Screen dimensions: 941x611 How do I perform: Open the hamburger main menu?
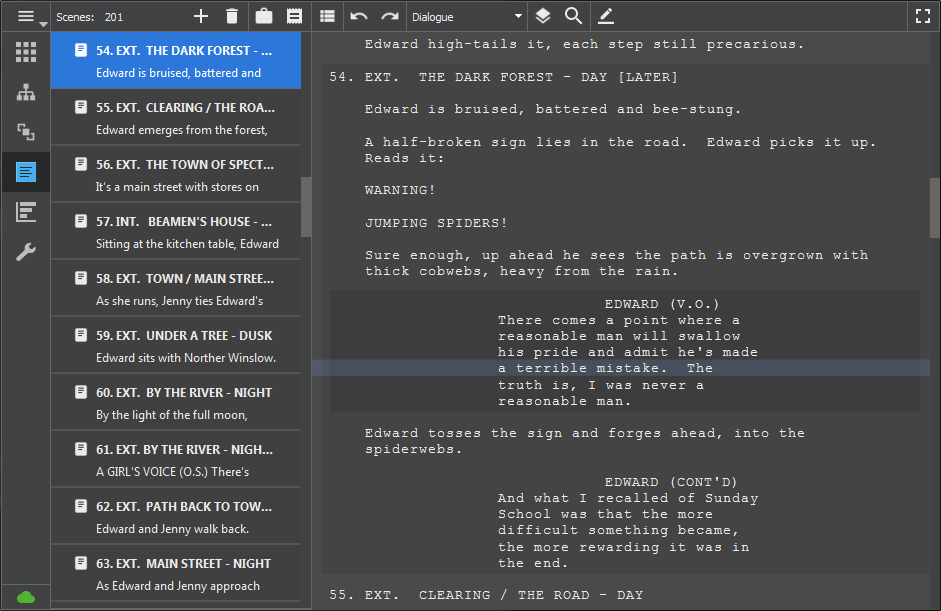click(26, 16)
